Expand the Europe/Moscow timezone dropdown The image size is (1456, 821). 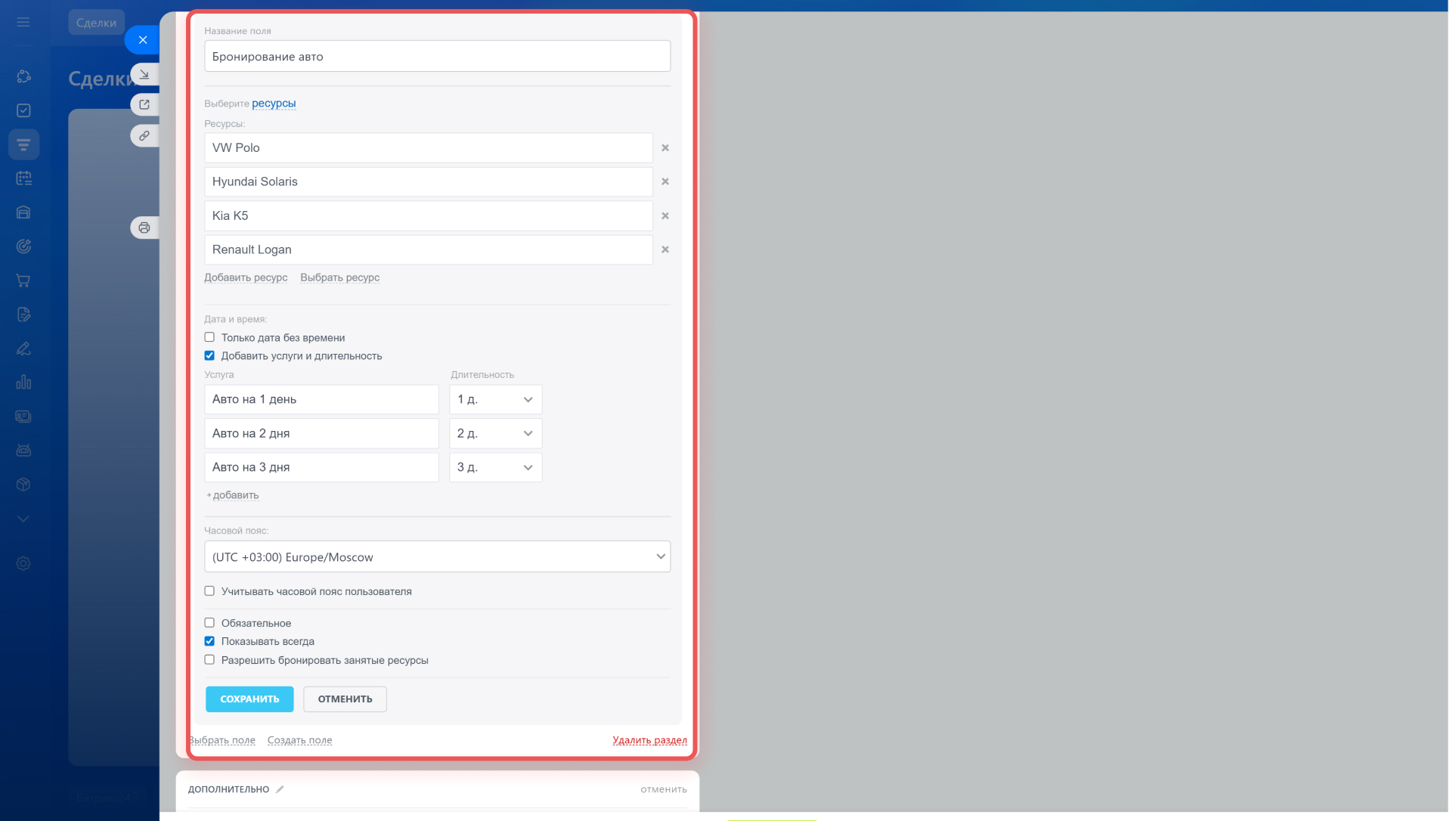tap(437, 557)
